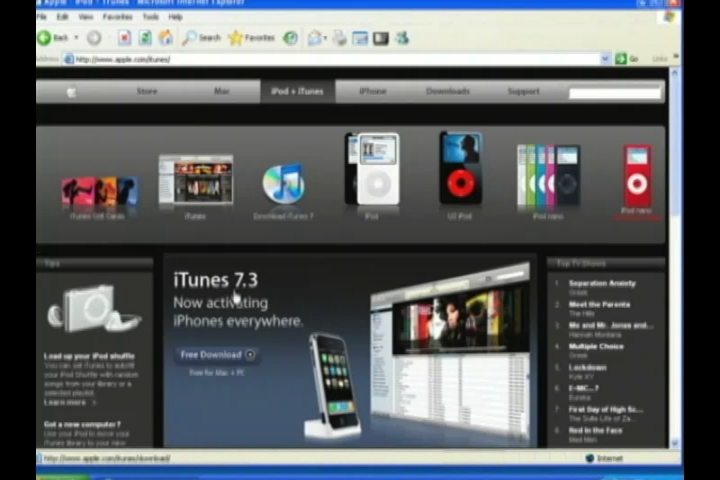Click the Back button in IE toolbar
Image resolution: width=720 pixels, height=480 pixels.
pyautogui.click(x=53, y=38)
